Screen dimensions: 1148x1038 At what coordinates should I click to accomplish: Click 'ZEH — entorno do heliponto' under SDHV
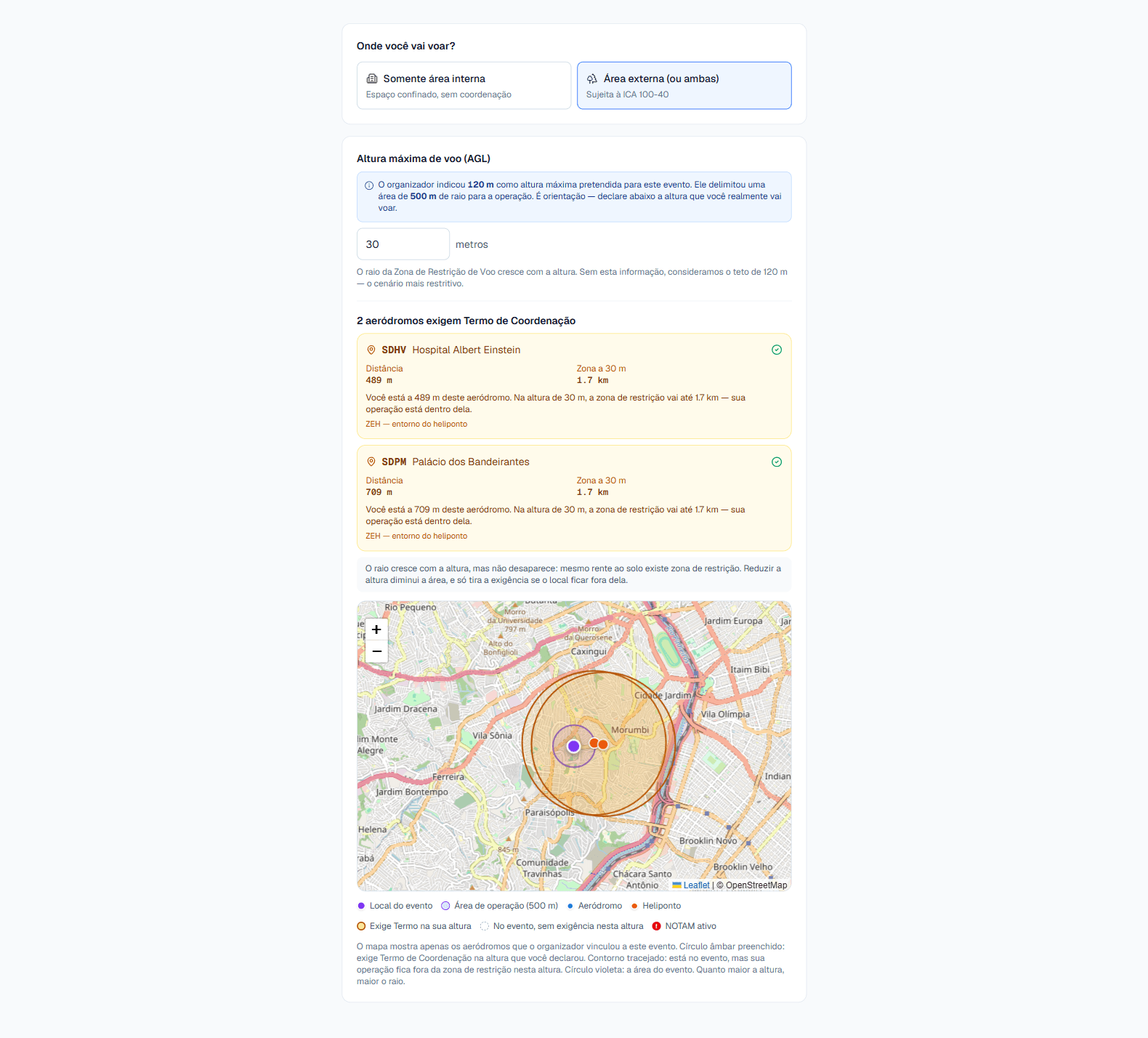[416, 424]
